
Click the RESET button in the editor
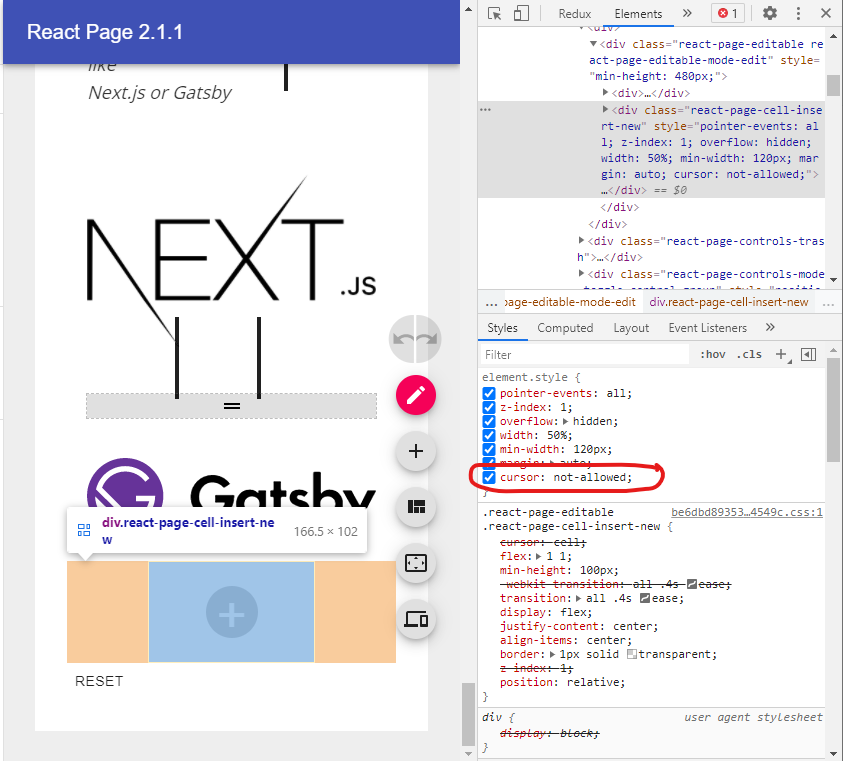pyautogui.click(x=99, y=681)
